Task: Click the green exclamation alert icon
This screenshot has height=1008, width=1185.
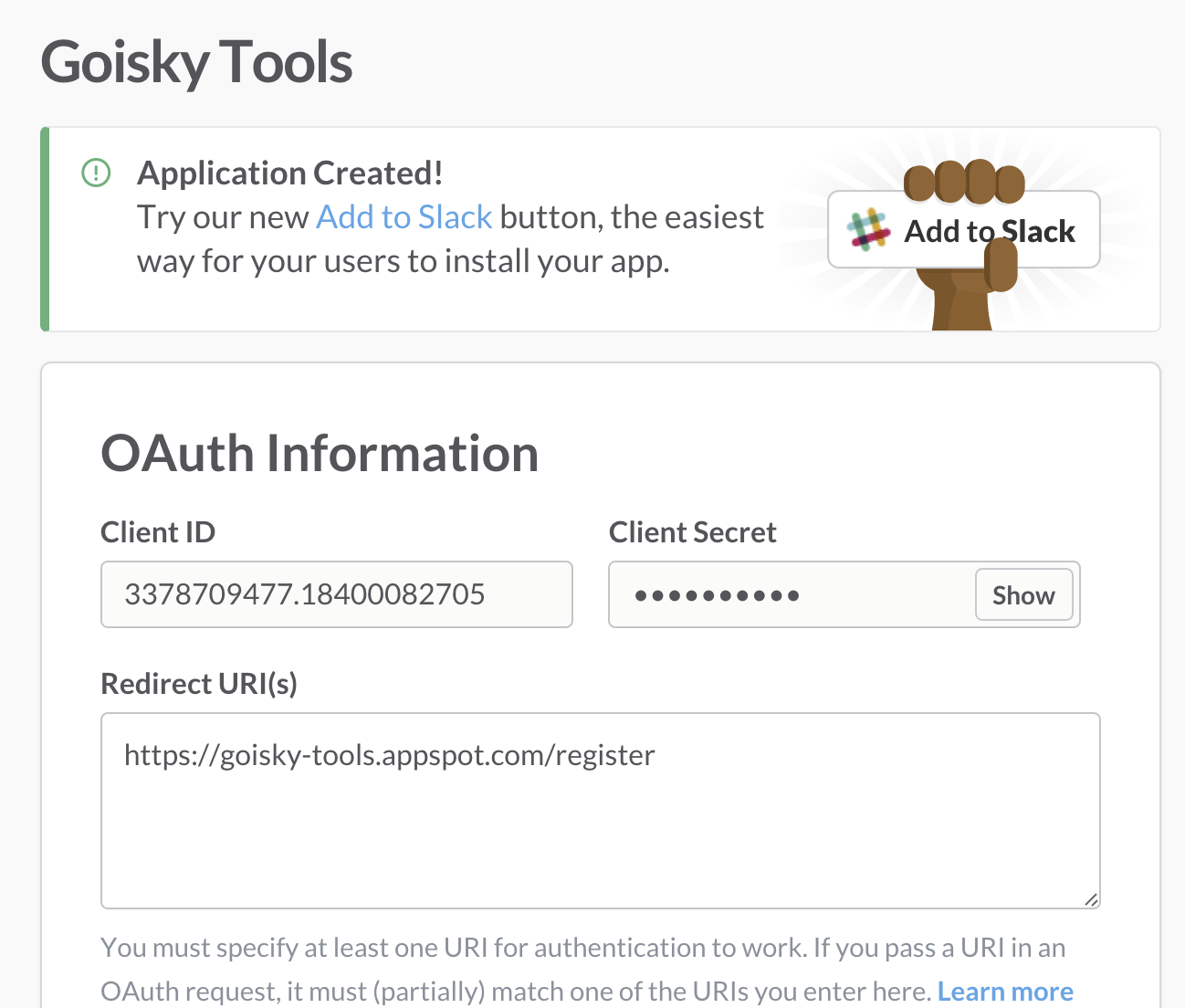Action: click(96, 173)
